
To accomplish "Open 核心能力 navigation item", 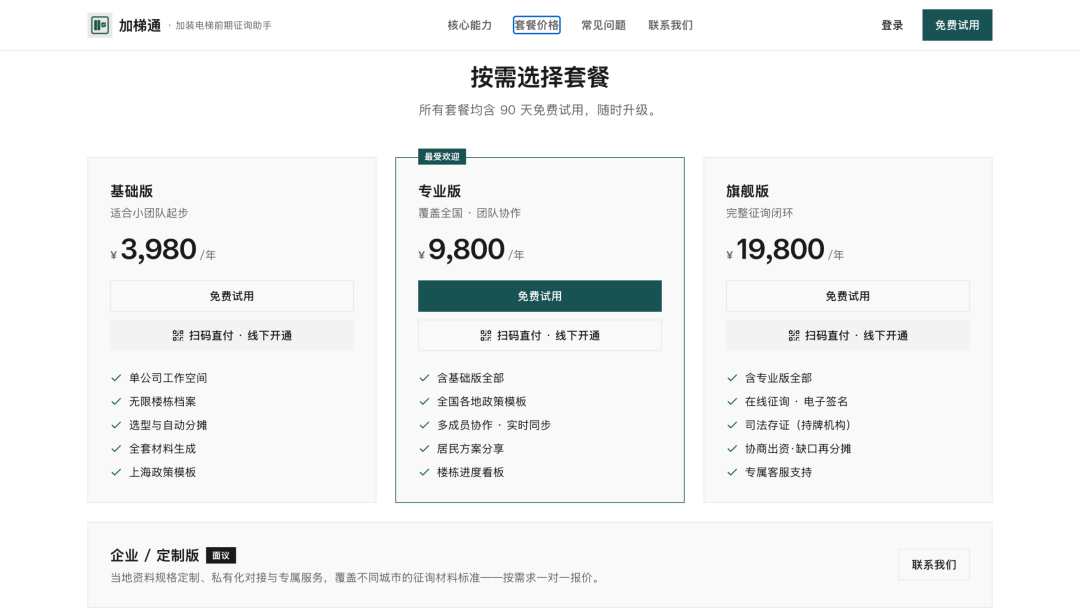I will click(470, 25).
